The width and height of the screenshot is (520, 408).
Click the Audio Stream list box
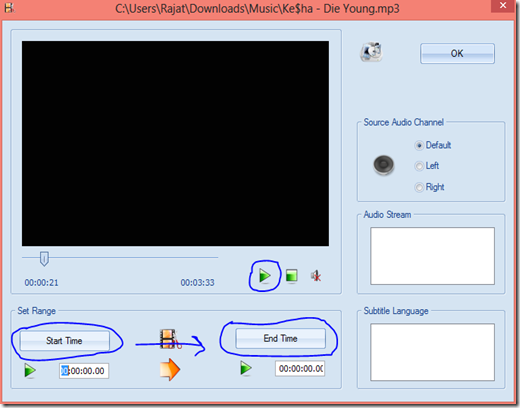point(432,256)
